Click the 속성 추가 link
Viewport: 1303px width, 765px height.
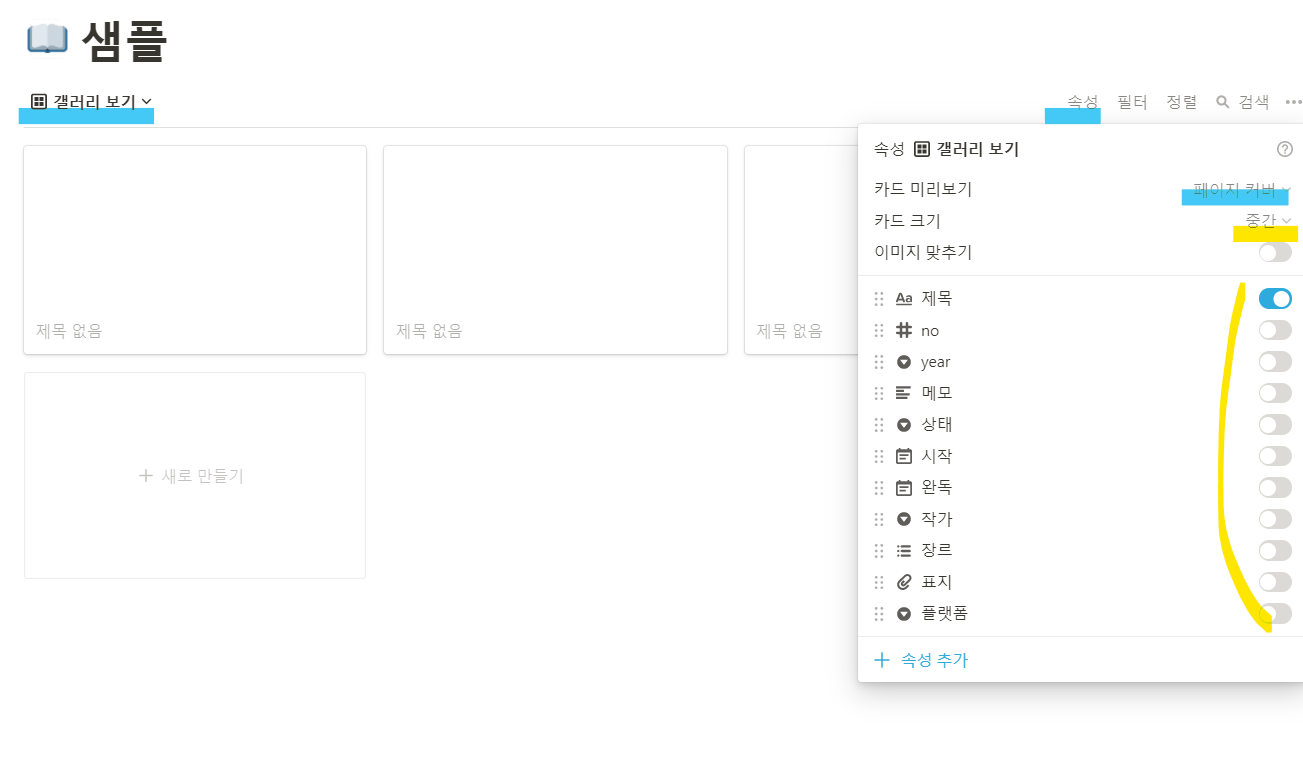point(921,659)
